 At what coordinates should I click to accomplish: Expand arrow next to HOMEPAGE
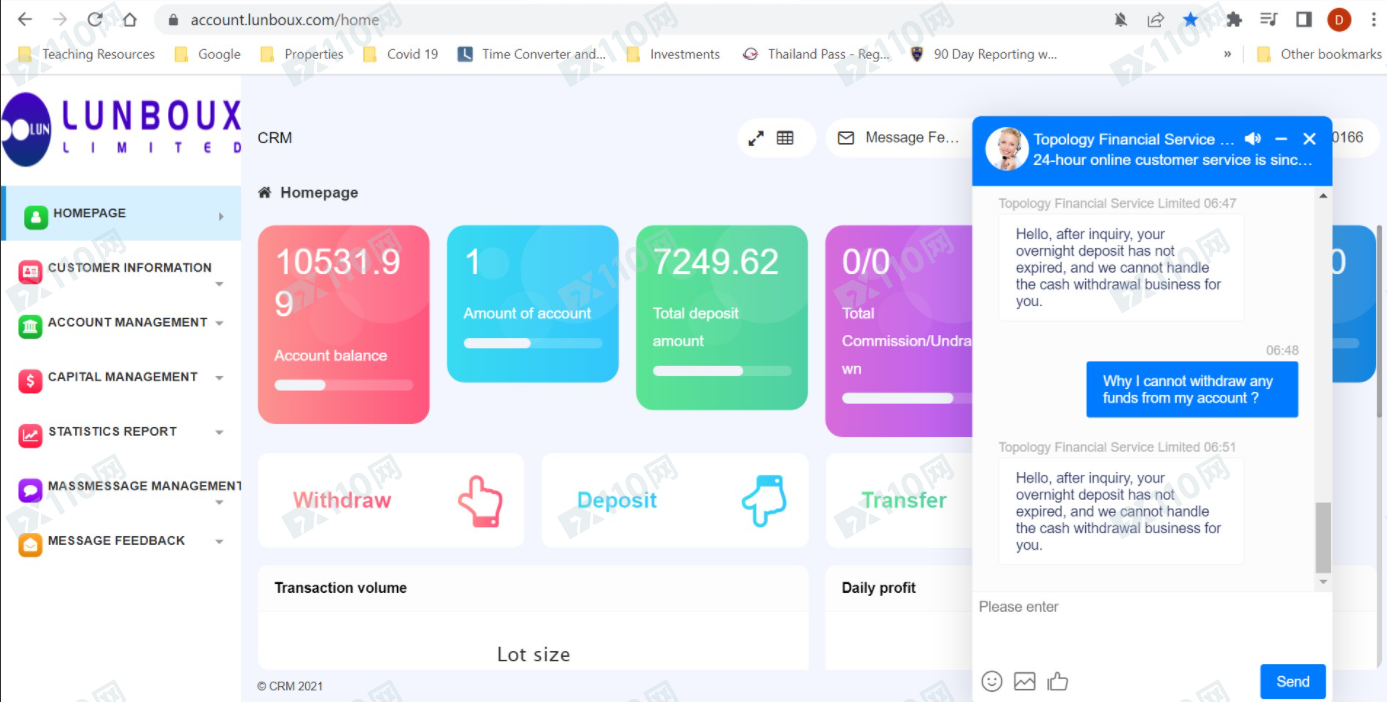[221, 216]
